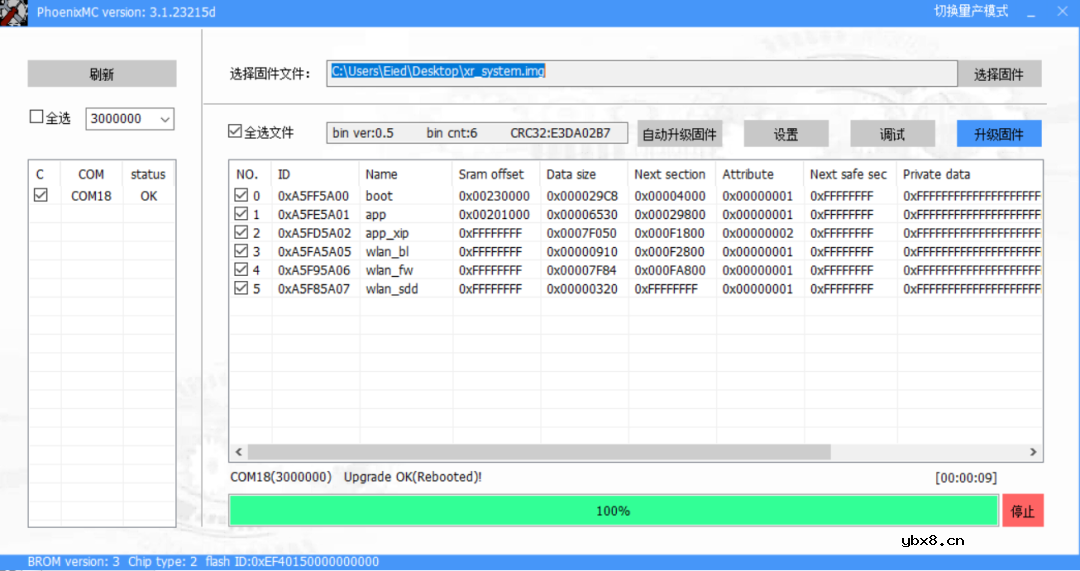
Task: Open the 设置 settings button
Action: [785, 134]
